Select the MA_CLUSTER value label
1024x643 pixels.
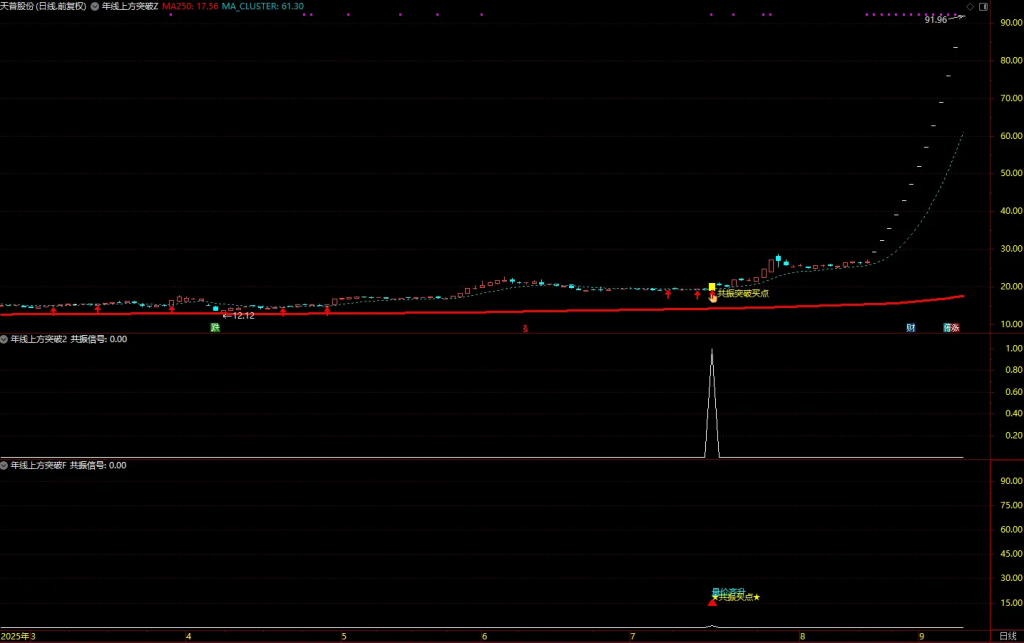(x=262, y=6)
